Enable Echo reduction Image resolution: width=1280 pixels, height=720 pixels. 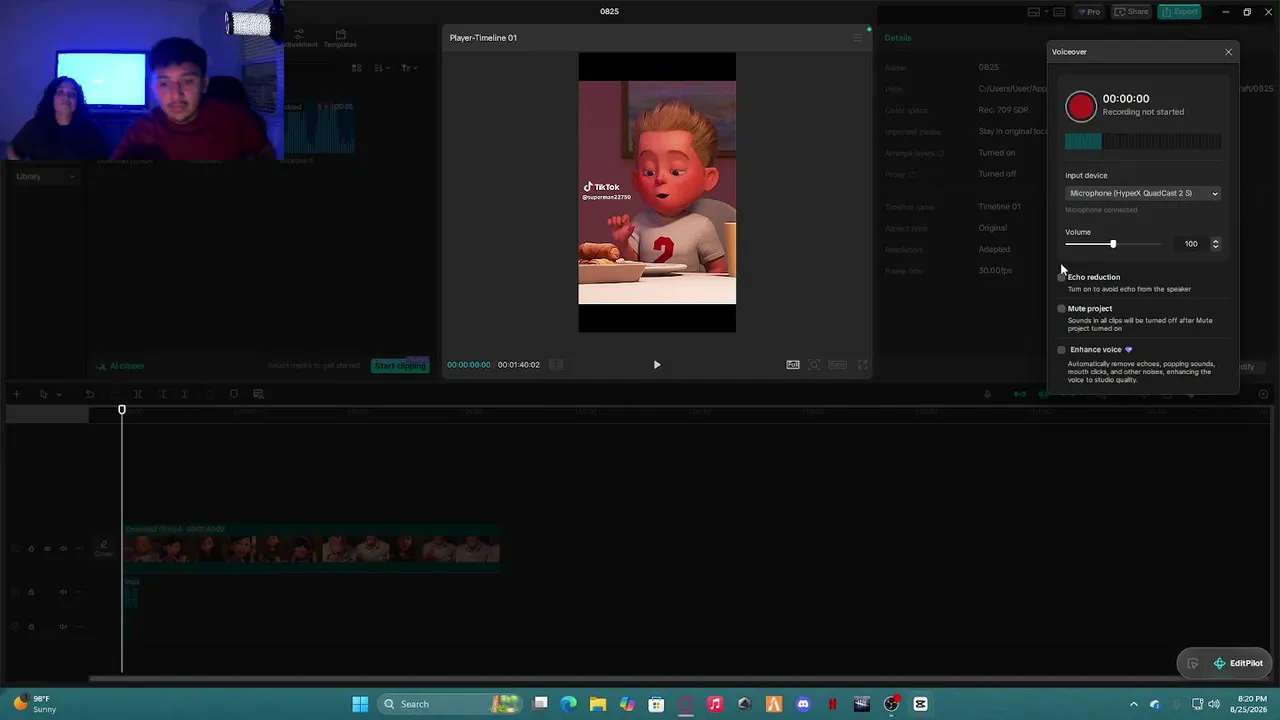pyautogui.click(x=1062, y=277)
